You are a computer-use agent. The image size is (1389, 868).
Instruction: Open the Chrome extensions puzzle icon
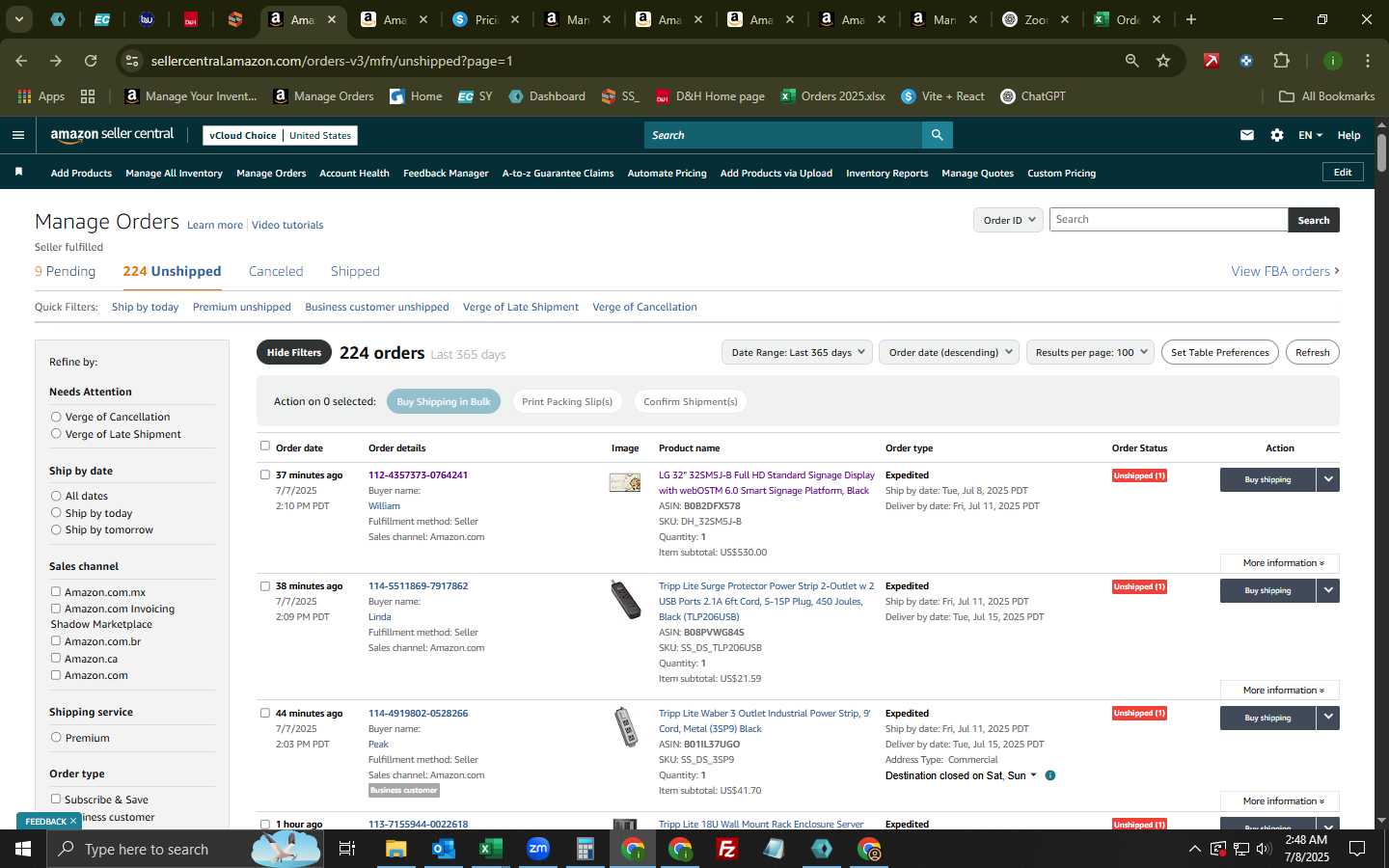(1281, 61)
